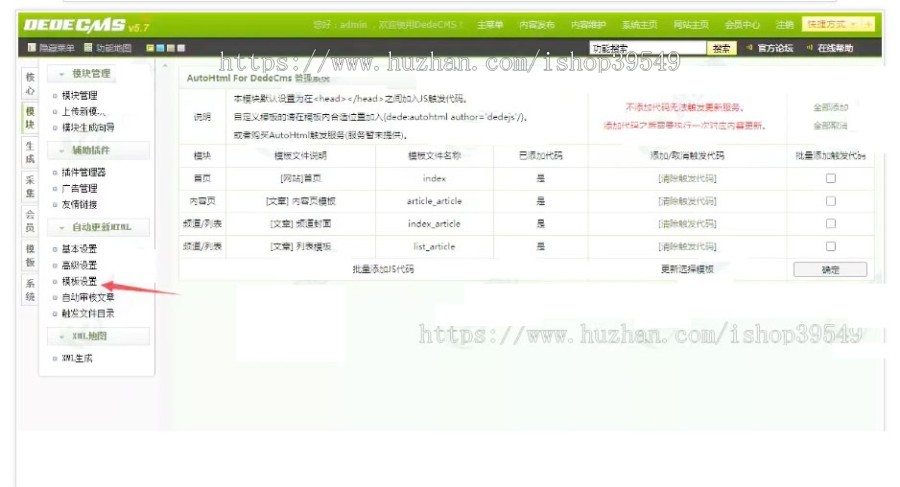900x487 pixels.
Task: Click the 全部添加 link
Action: 830,107
